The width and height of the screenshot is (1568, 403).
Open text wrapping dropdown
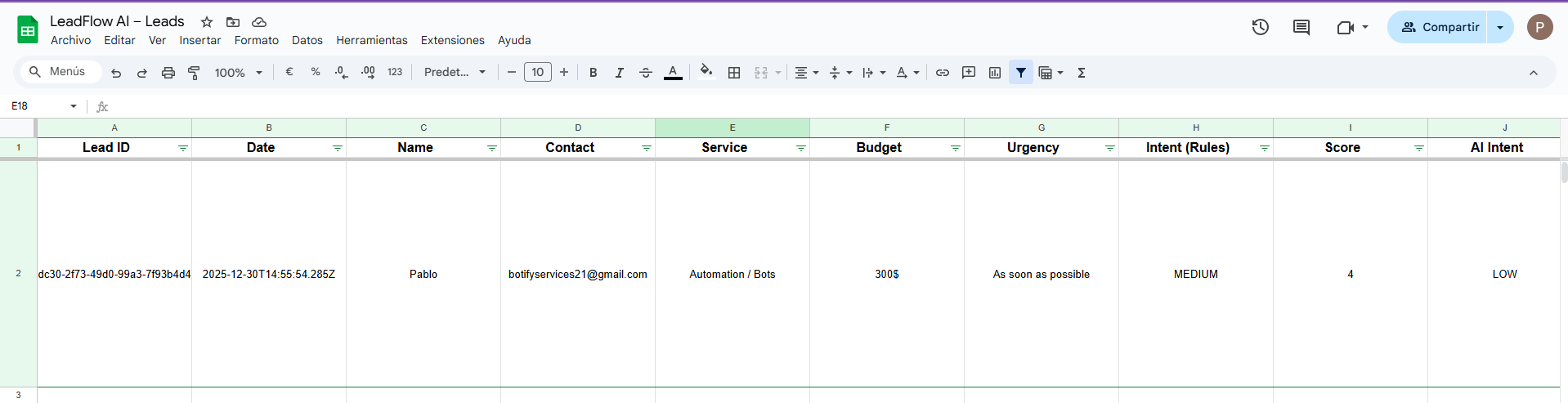coord(874,73)
